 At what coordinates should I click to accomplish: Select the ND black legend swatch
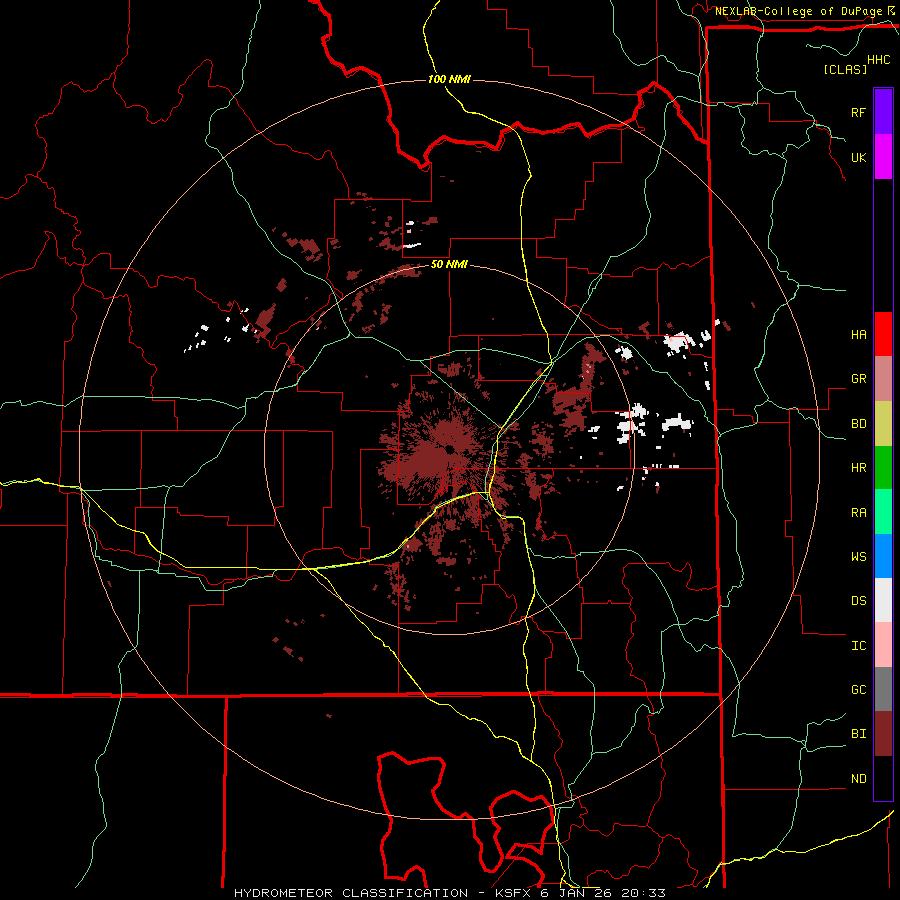click(883, 778)
